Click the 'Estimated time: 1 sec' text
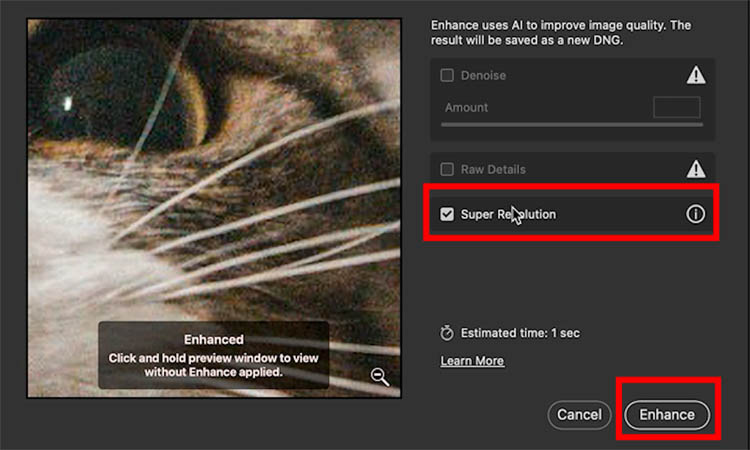 (520, 333)
